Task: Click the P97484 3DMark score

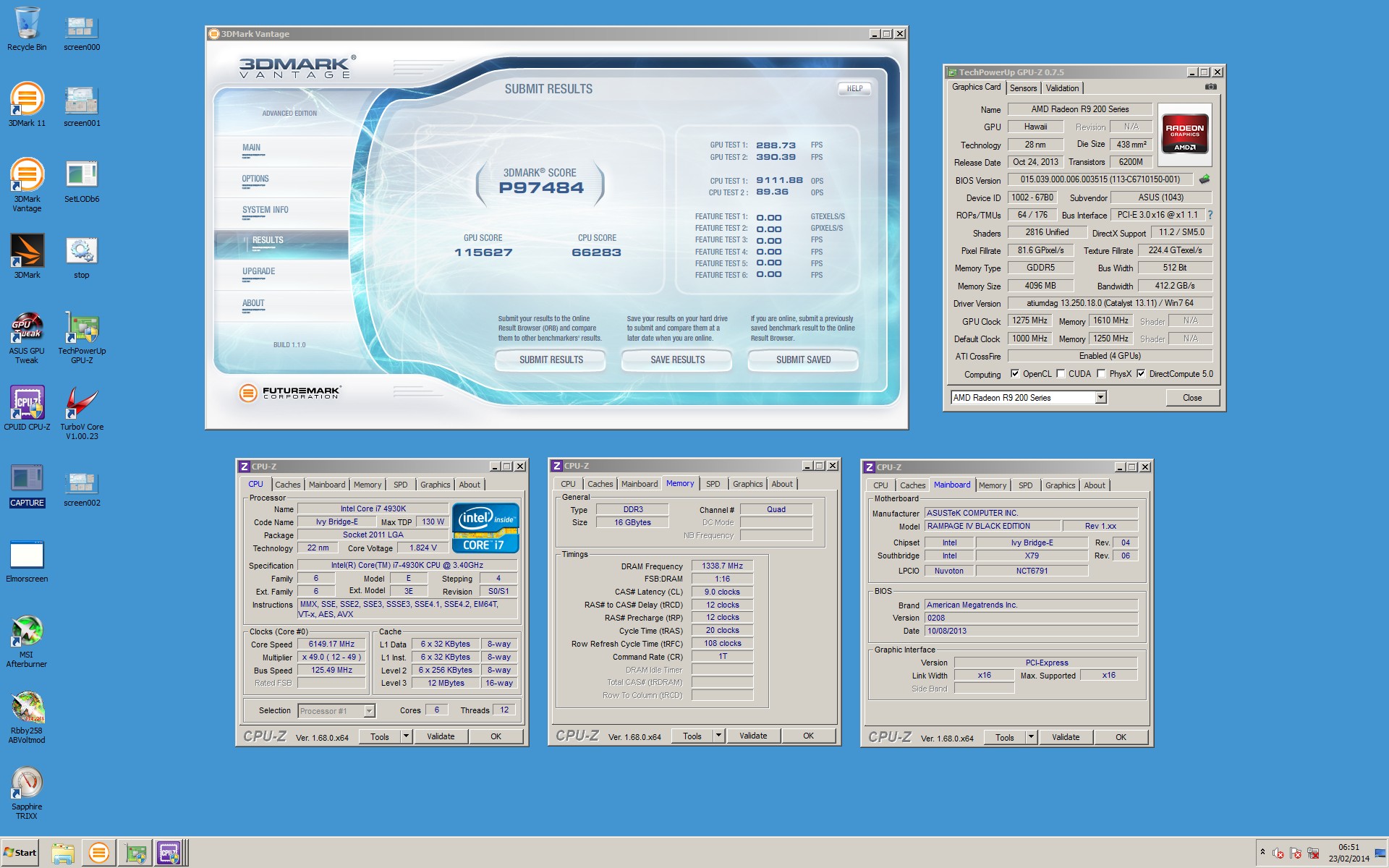Action: point(541,187)
